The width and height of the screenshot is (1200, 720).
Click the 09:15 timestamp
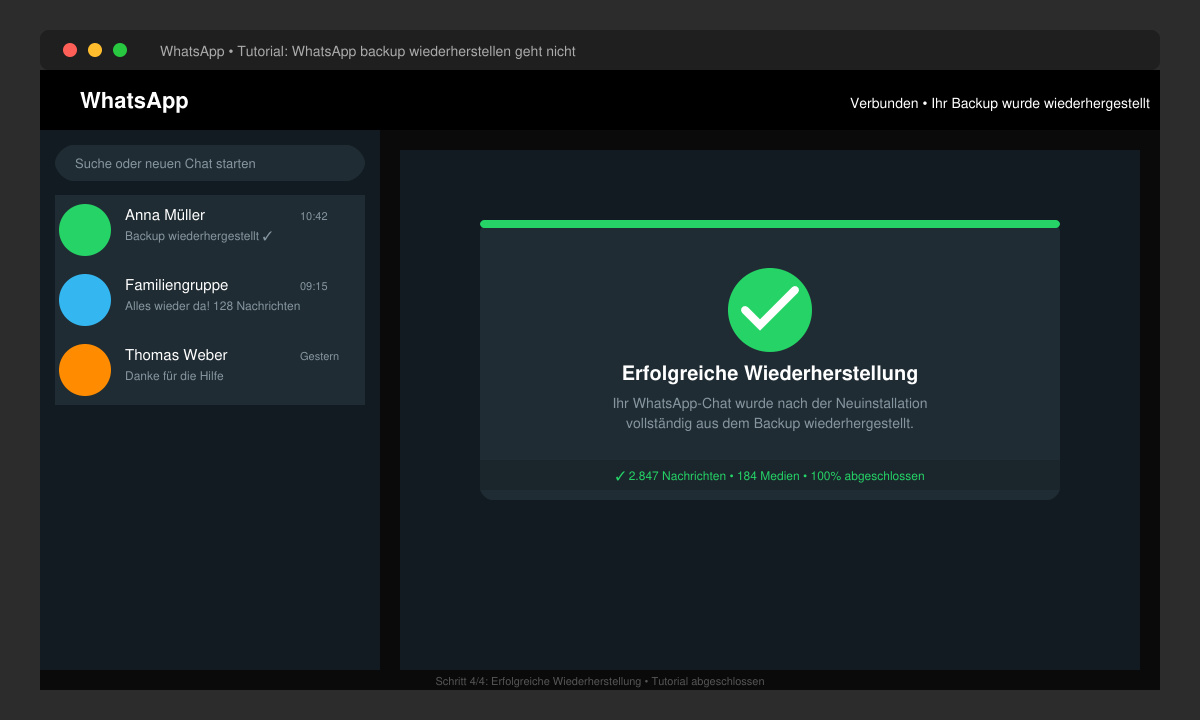(x=314, y=286)
